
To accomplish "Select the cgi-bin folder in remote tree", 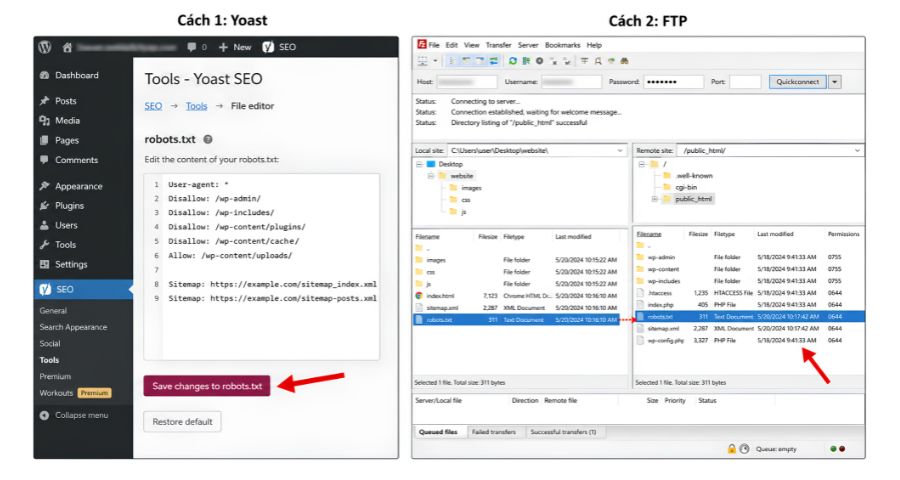I will tap(680, 187).
